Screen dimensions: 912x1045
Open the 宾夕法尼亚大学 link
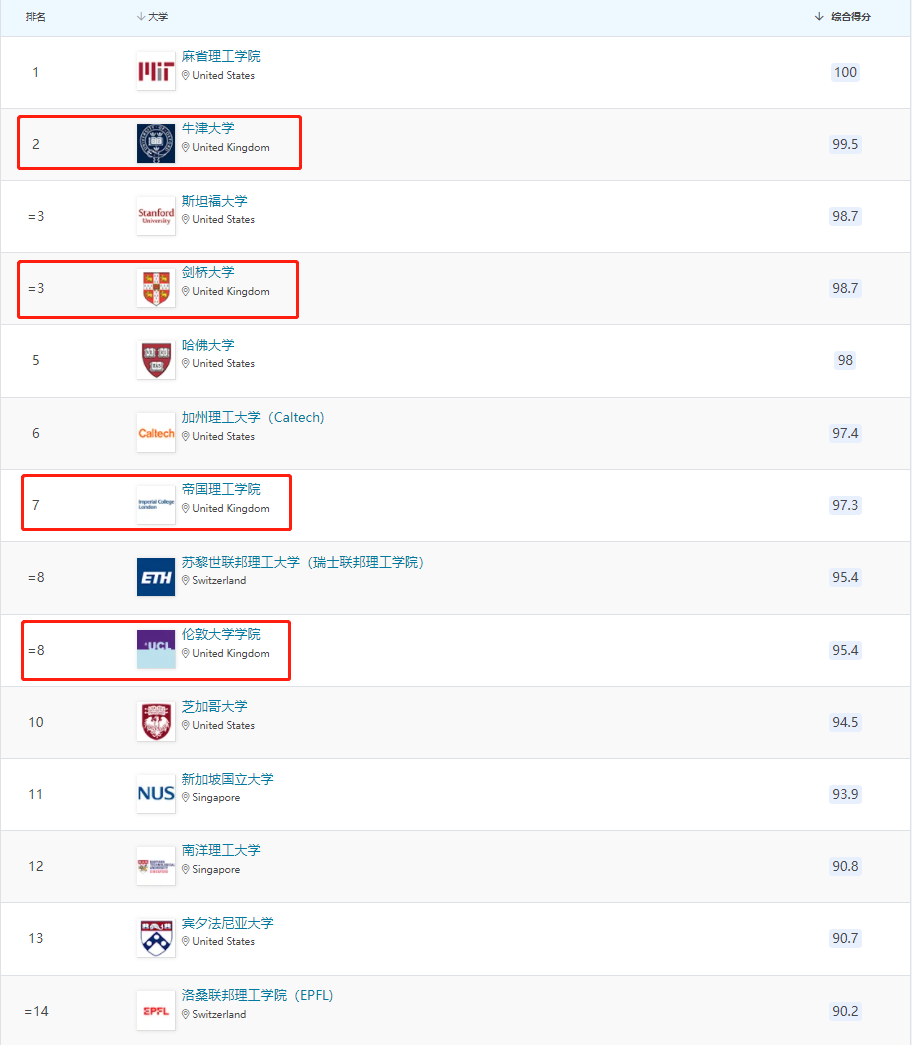(x=227, y=923)
